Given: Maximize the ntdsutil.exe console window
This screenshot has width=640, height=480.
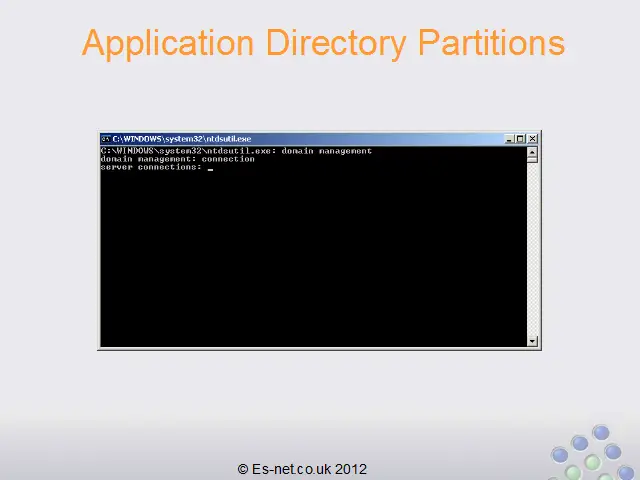Looking at the screenshot, I should (x=520, y=139).
